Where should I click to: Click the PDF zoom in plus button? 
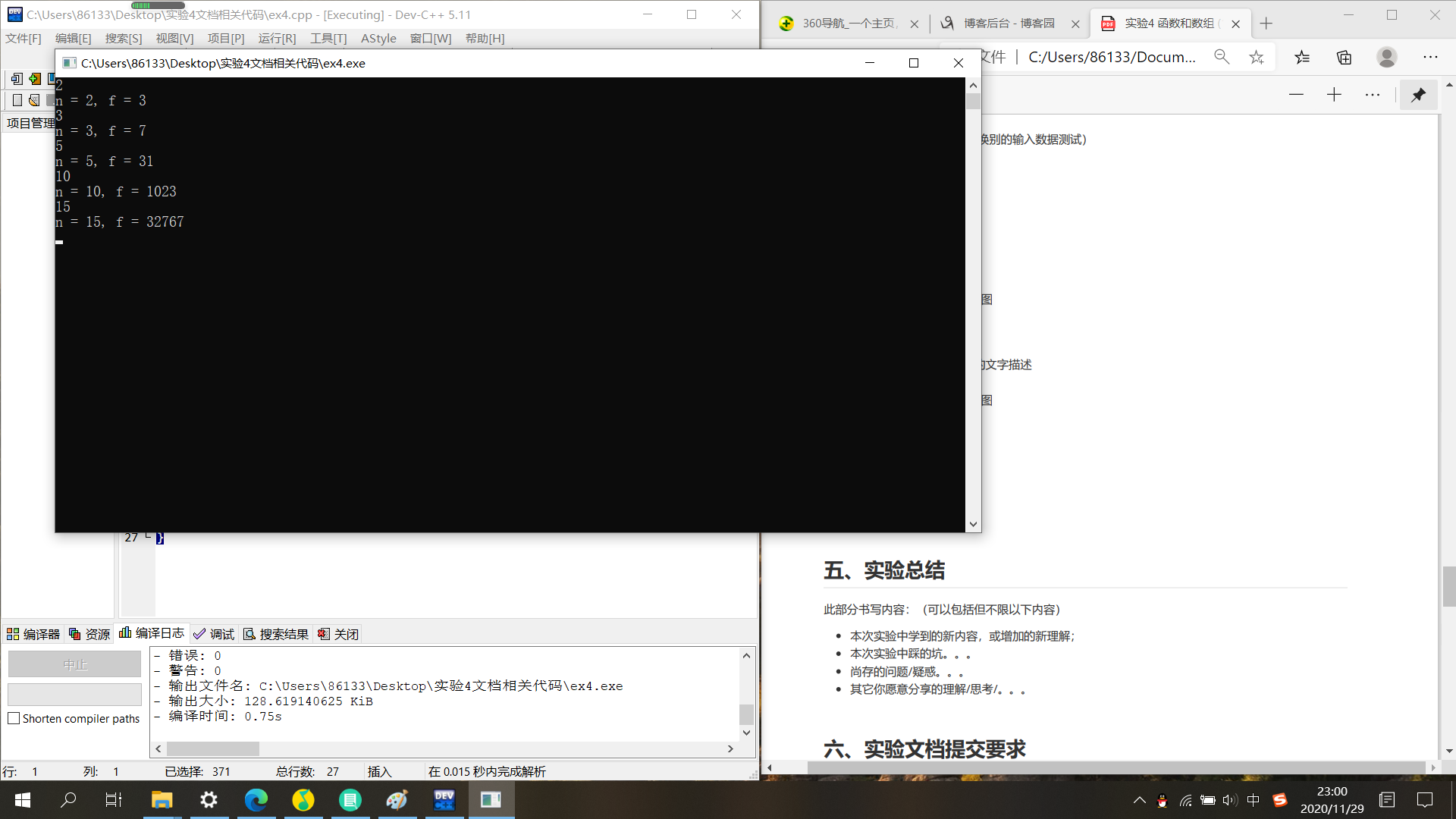click(1334, 95)
